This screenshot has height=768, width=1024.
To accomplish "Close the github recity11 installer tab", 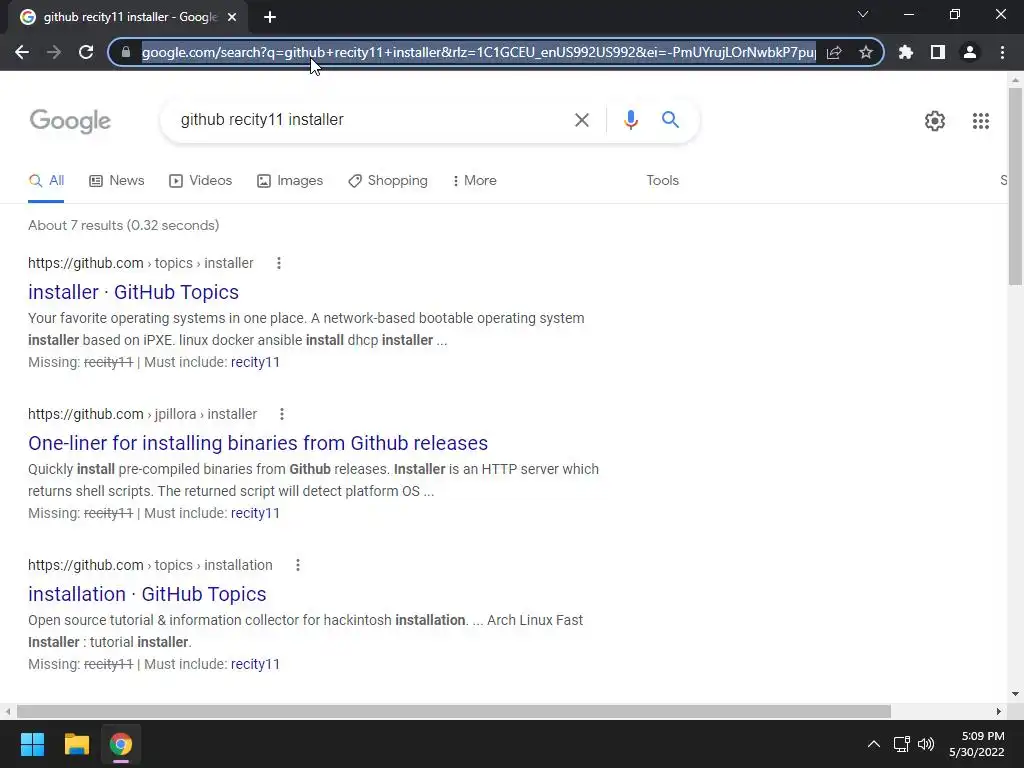I will [232, 18].
